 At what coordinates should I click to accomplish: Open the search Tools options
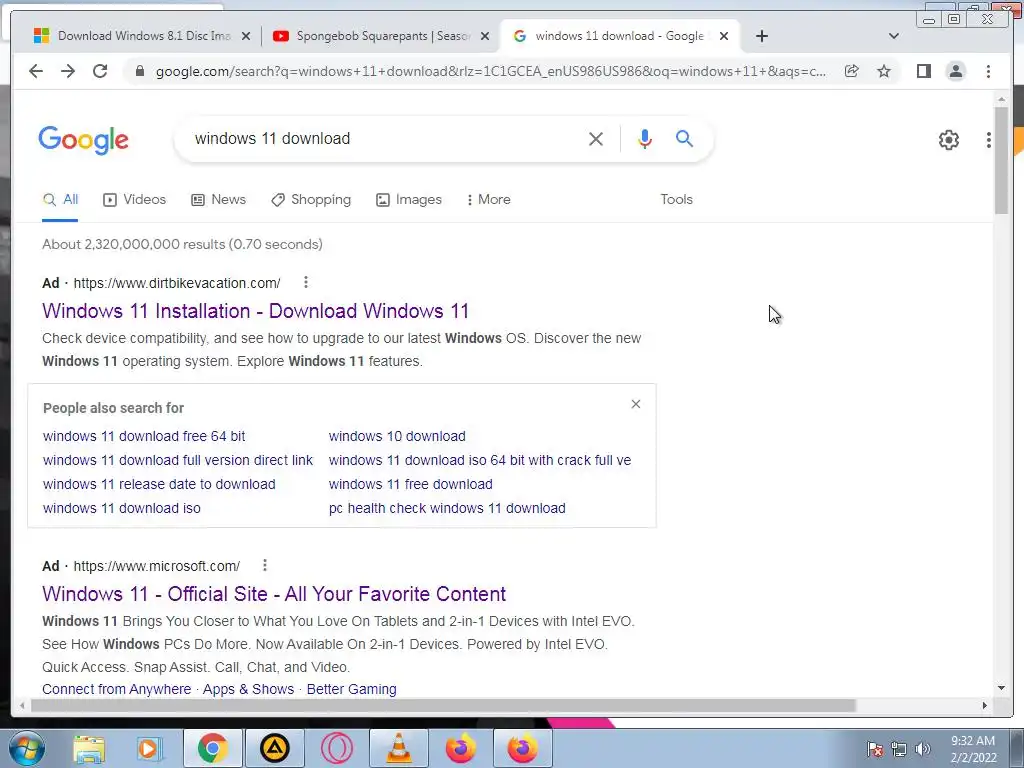coord(676,200)
